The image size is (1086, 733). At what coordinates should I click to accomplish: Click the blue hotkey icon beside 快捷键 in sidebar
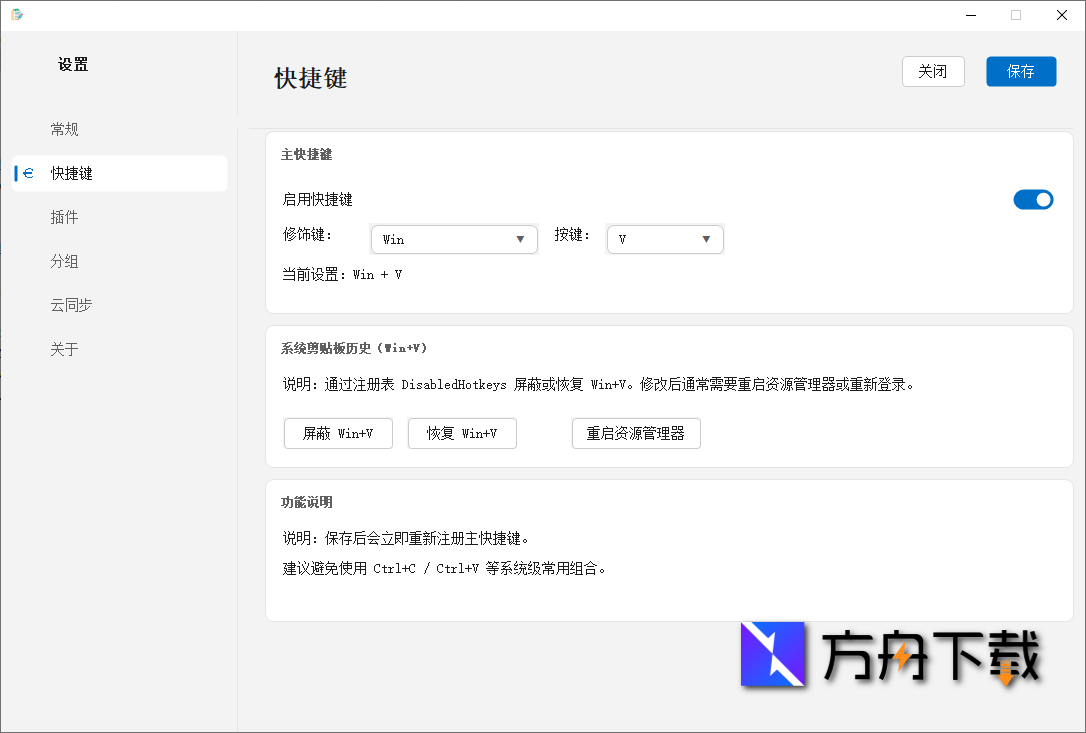click(28, 172)
